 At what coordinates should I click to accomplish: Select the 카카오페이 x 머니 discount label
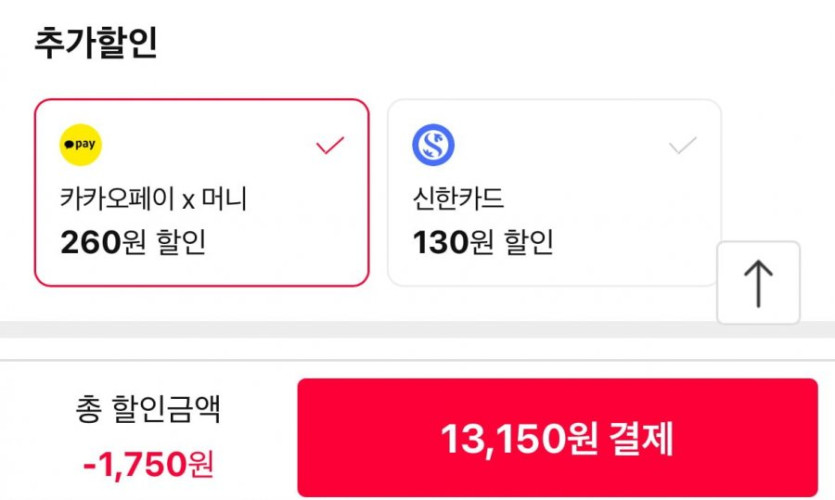pyautogui.click(x=153, y=199)
